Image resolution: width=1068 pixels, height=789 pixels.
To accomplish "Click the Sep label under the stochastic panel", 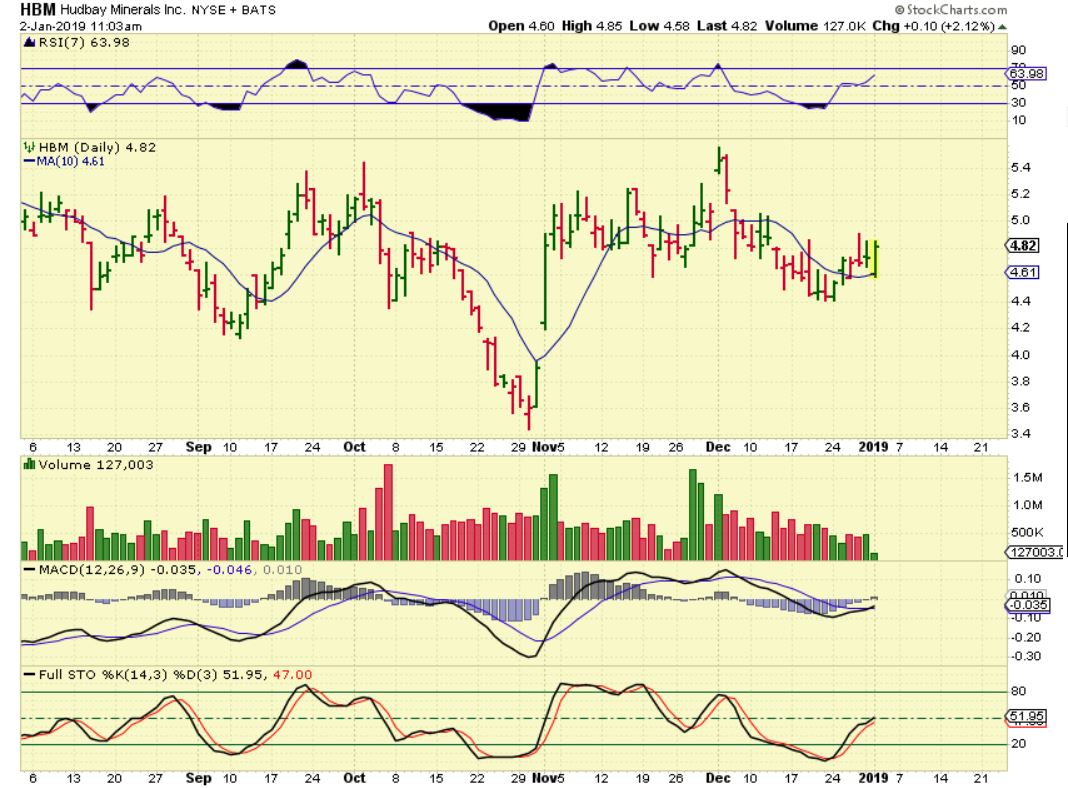I will 198,778.
